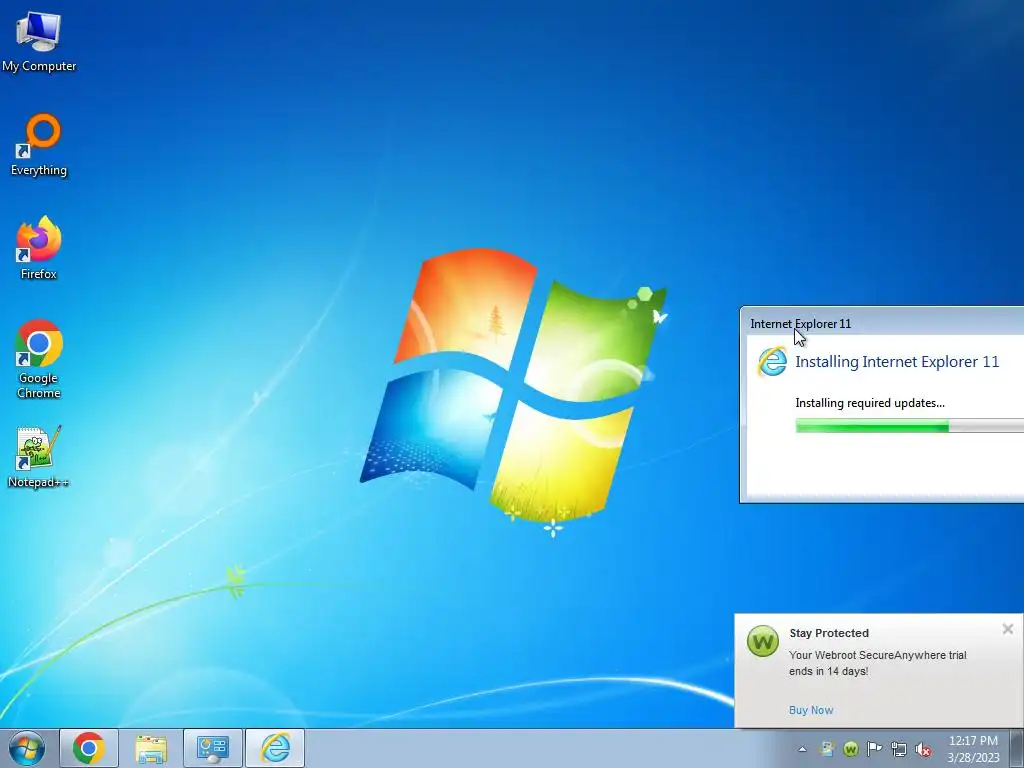The image size is (1024, 768).
Task: Select the Everything search shortcut
Action: 39,145
